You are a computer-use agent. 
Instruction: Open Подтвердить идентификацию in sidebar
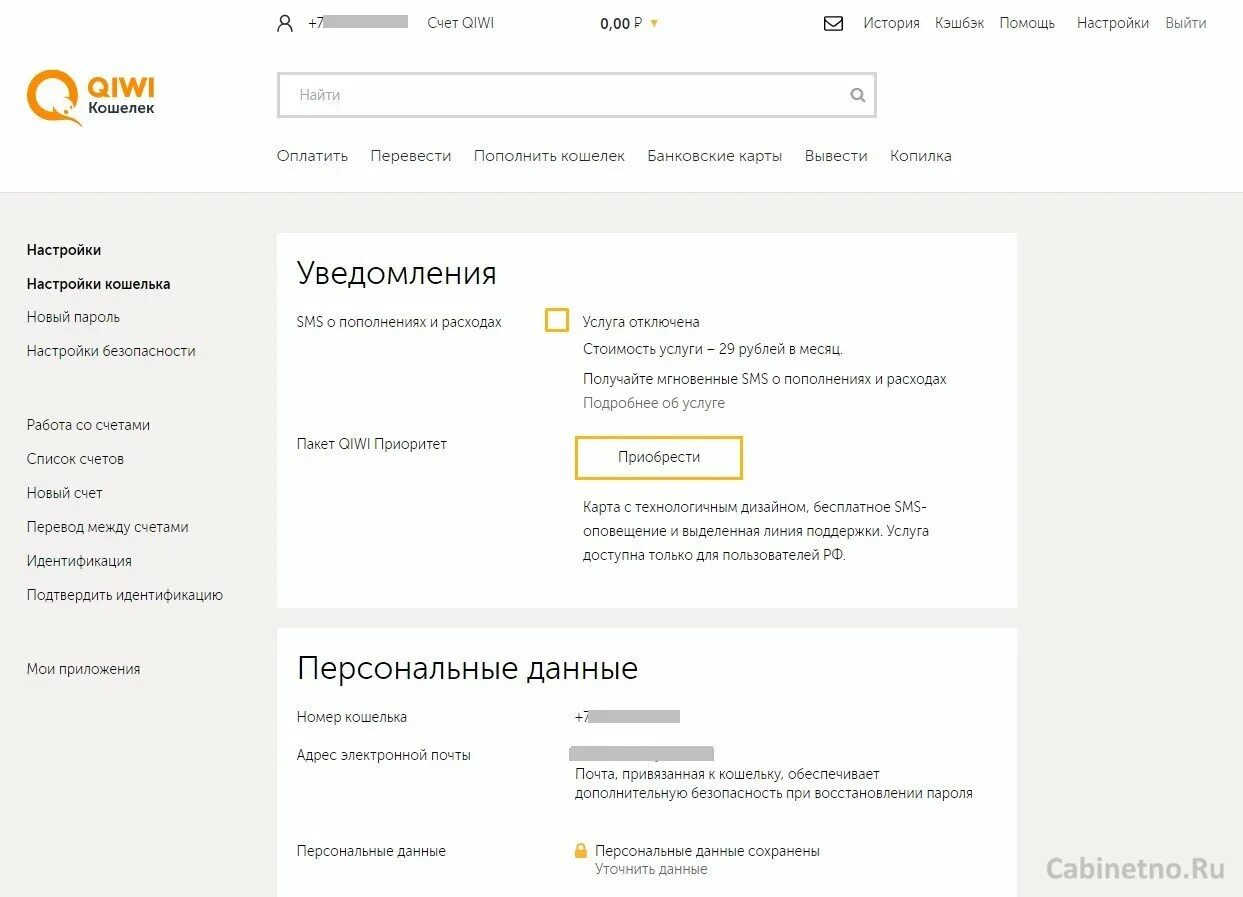pos(125,595)
